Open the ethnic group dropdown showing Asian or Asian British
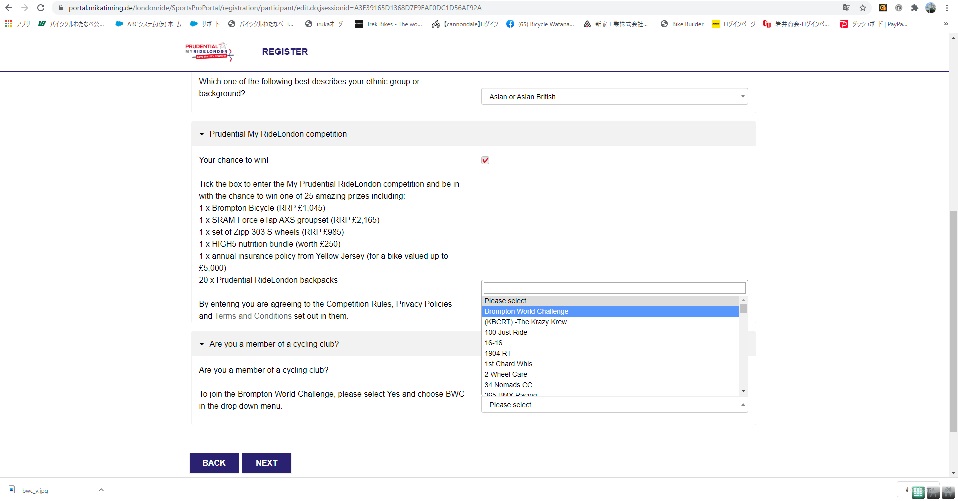This screenshot has height=501, width=958. [614, 97]
